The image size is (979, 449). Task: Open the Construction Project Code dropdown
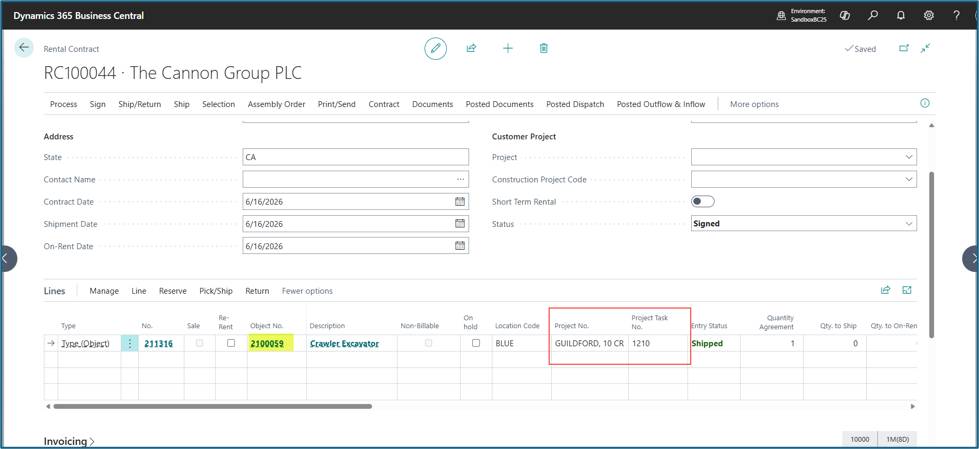[908, 179]
